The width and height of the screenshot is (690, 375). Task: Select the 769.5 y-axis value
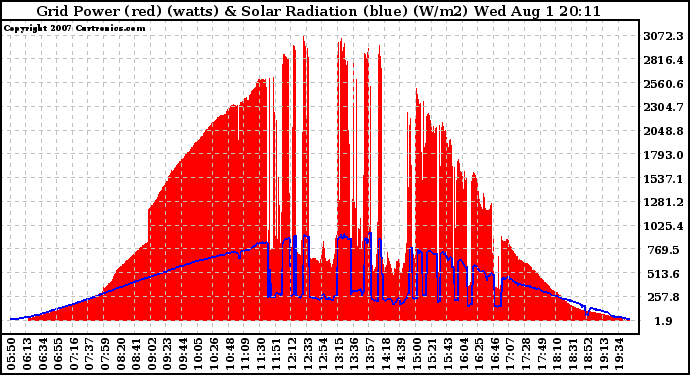pos(665,250)
